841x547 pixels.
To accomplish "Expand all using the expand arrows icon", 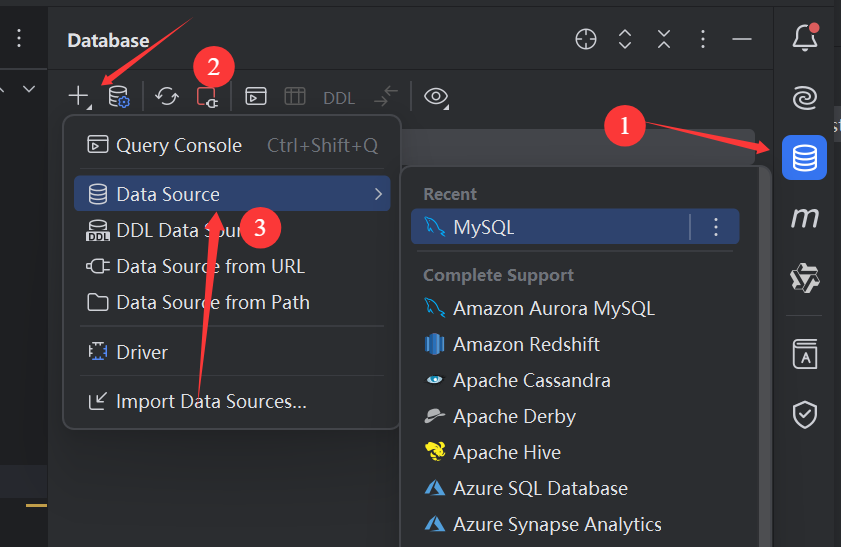I will (625, 39).
